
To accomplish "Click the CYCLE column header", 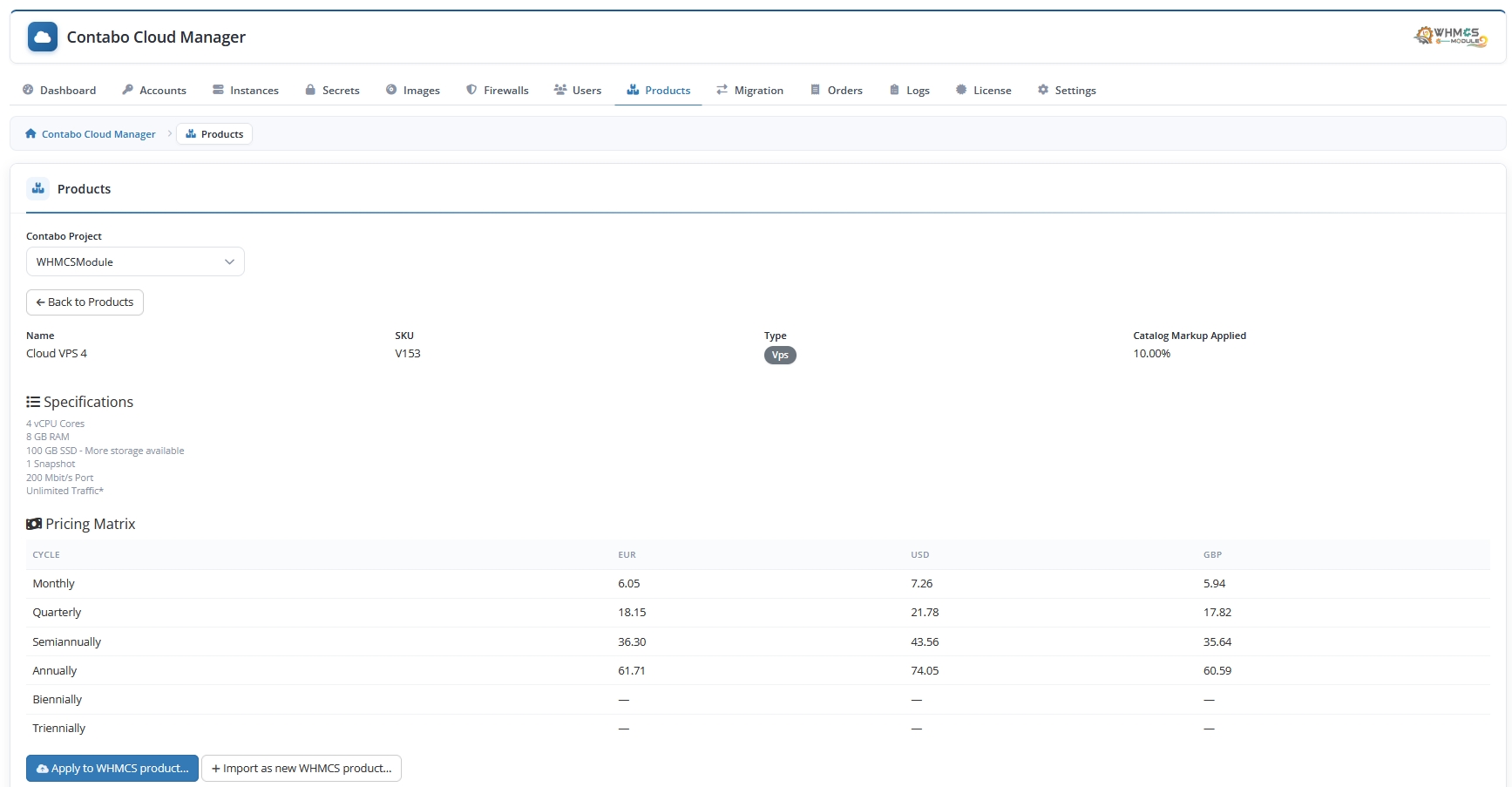I will pos(46,554).
